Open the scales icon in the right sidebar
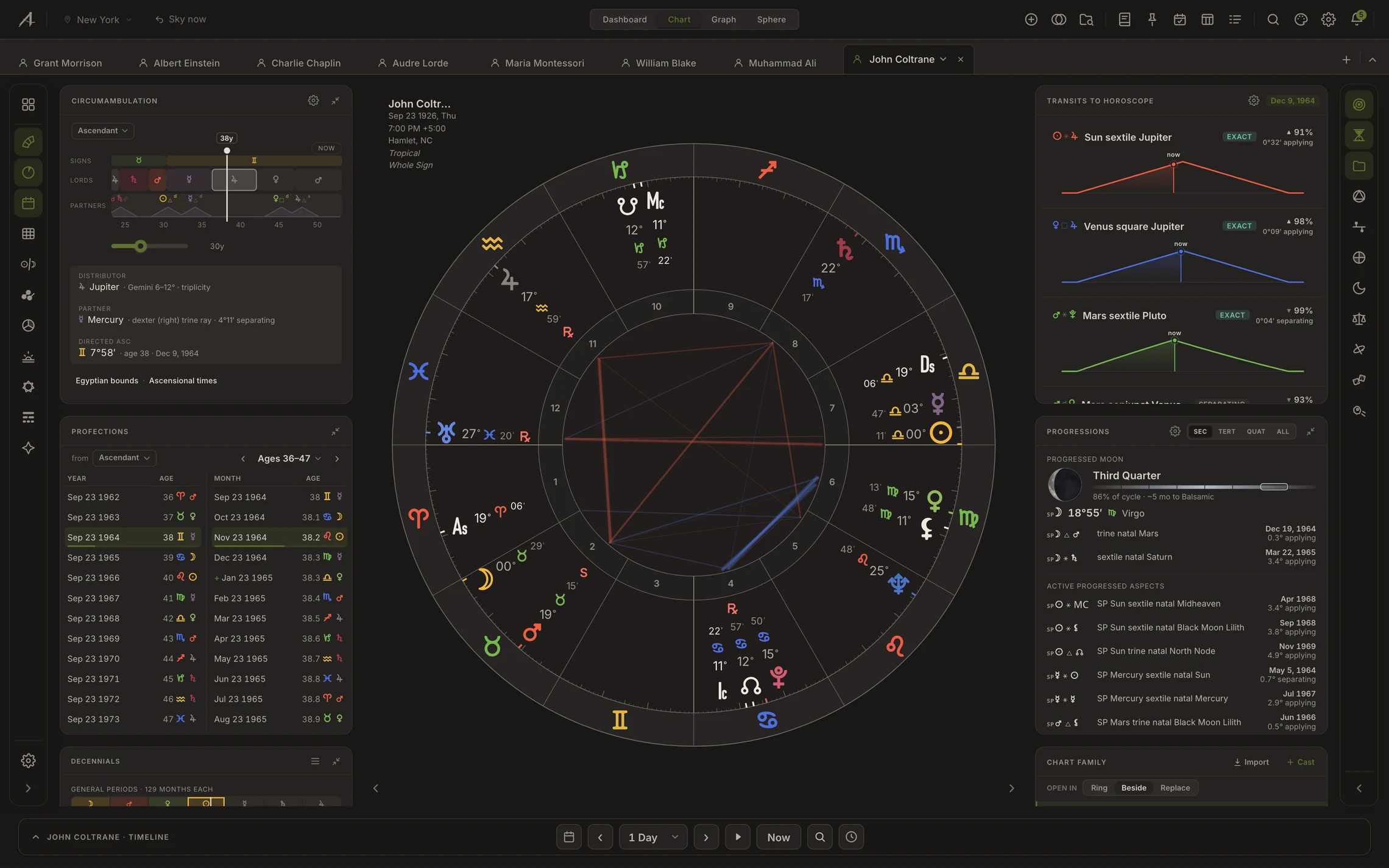This screenshot has height=868, width=1389. click(x=1359, y=319)
